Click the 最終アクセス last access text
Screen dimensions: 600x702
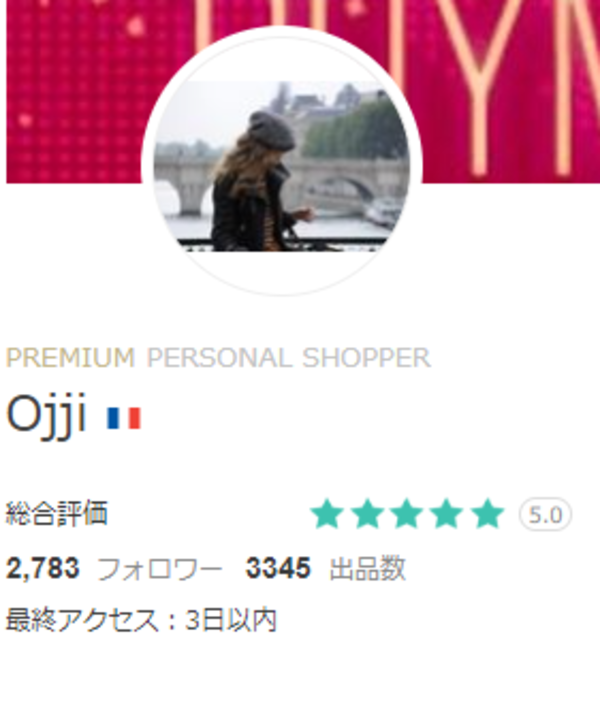pyautogui.click(x=82, y=620)
